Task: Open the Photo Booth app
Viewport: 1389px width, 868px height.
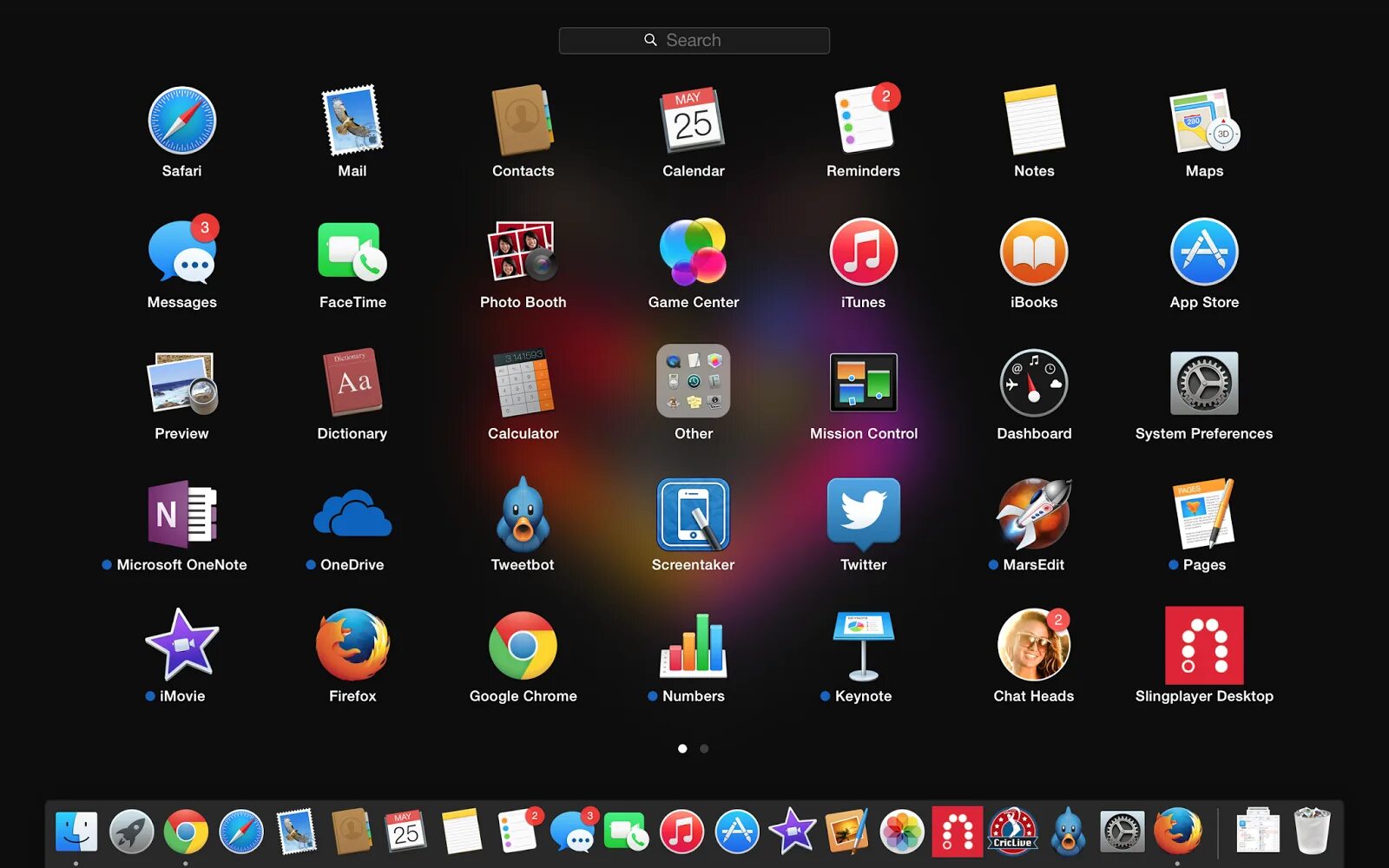Action: pyautogui.click(x=523, y=252)
